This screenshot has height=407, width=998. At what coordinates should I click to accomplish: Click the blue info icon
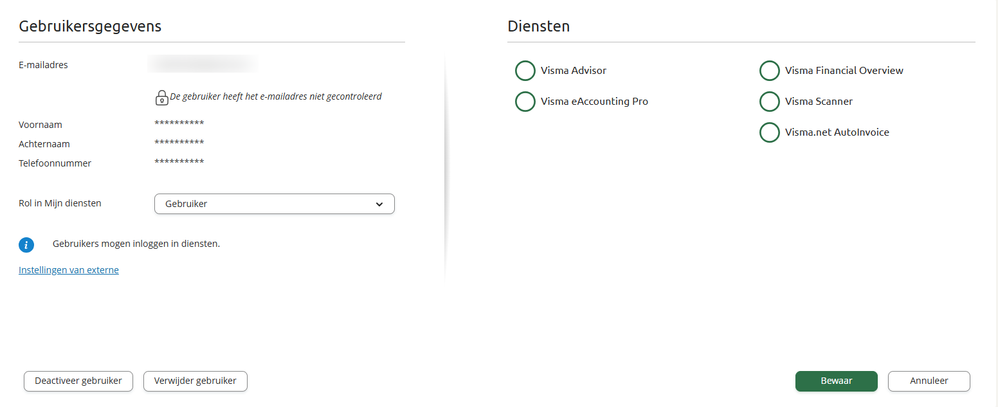(x=27, y=244)
